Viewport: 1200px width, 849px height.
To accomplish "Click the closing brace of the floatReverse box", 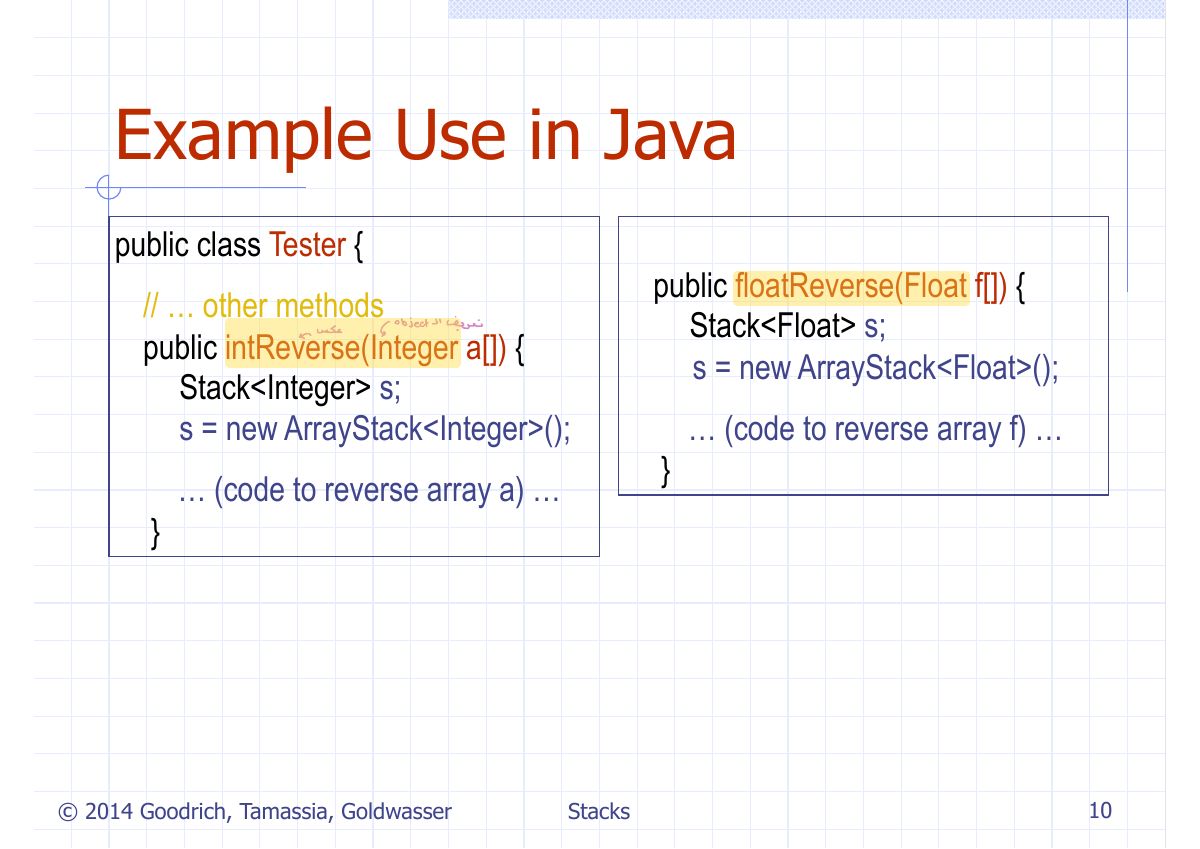I will pyautogui.click(x=667, y=470).
